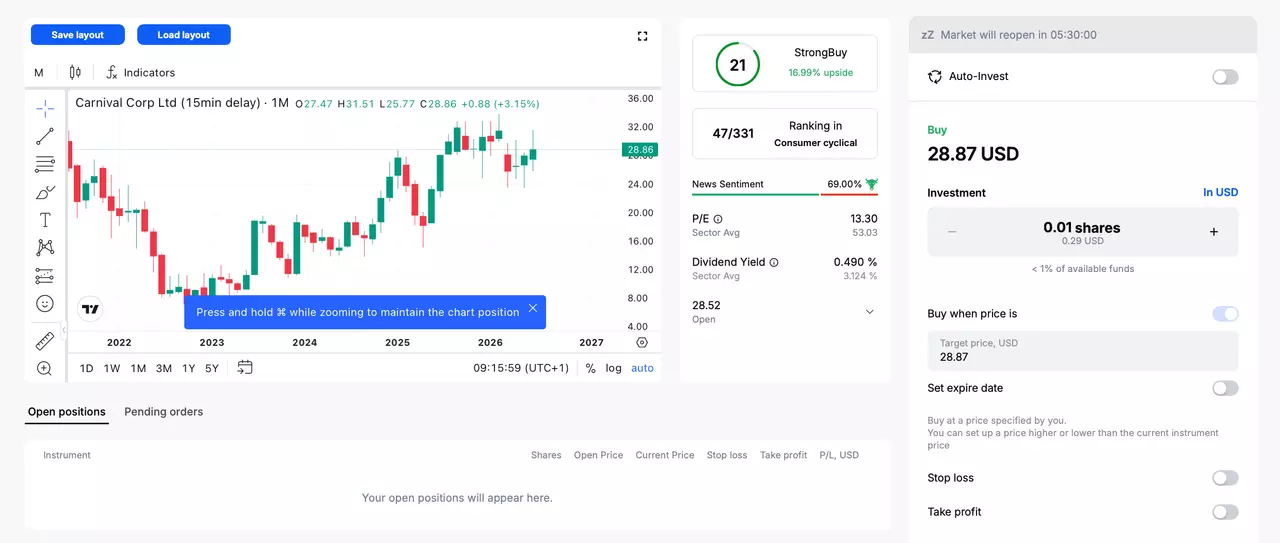This screenshot has height=543, width=1280.
Task: Disable the Buy when price is toggle
Action: (x=1225, y=314)
